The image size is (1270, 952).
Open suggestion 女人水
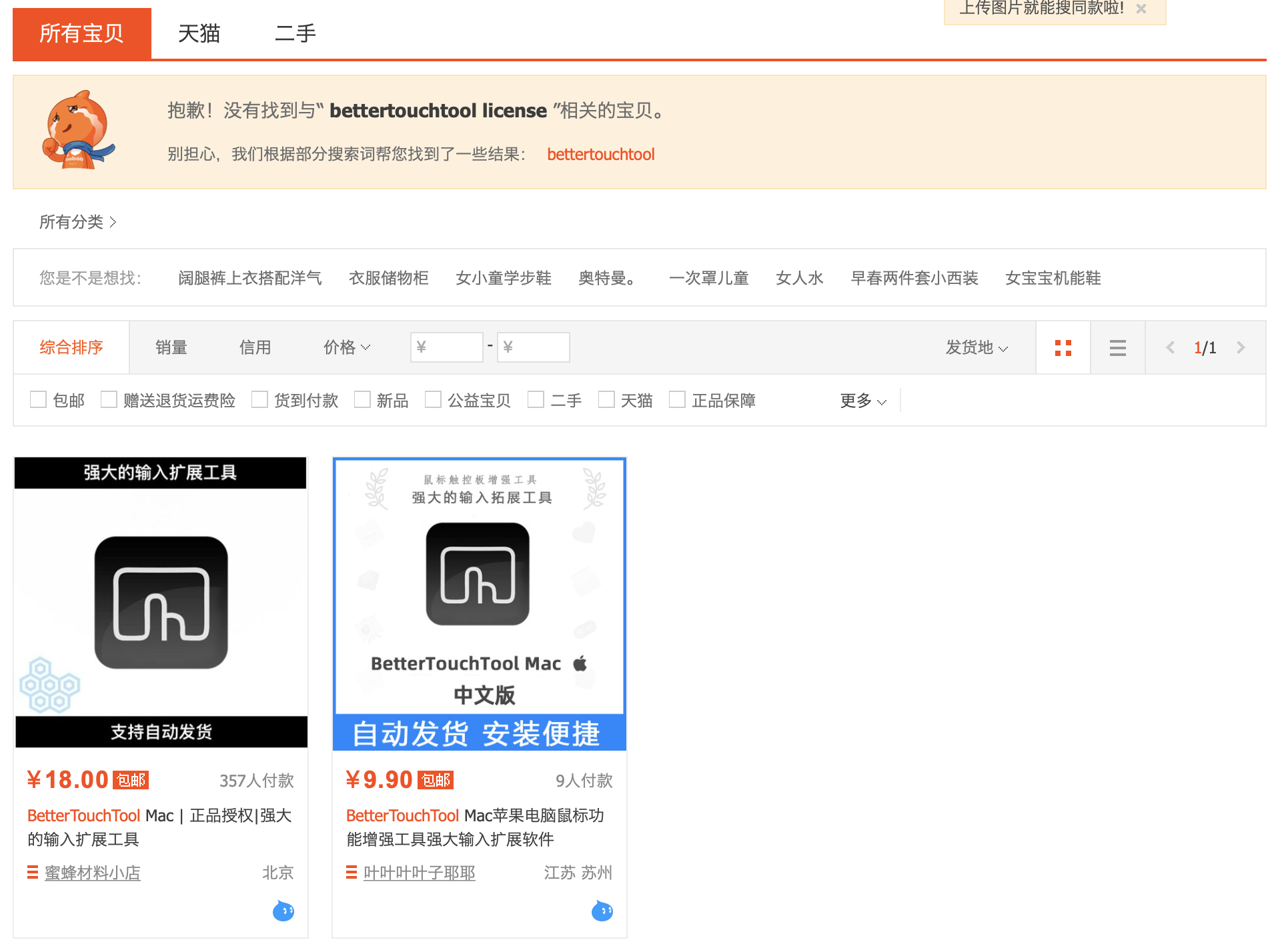coord(800,278)
